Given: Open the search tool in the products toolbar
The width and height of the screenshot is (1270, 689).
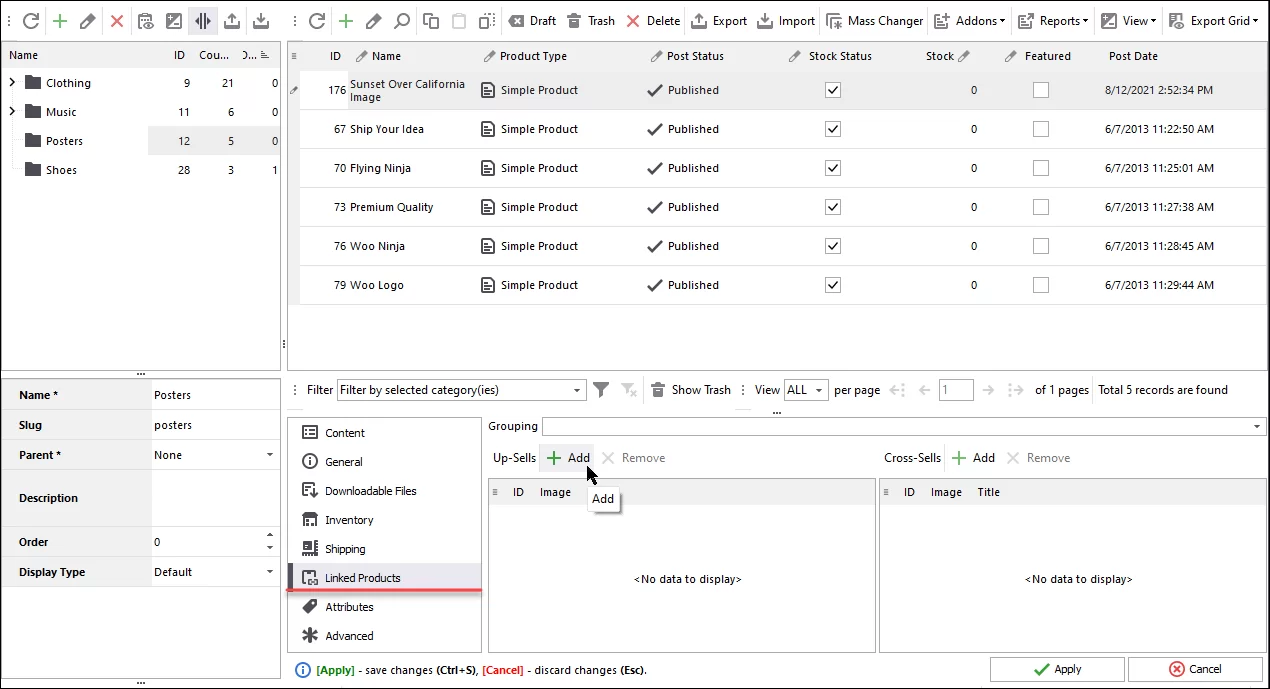Looking at the screenshot, I should pyautogui.click(x=401, y=20).
